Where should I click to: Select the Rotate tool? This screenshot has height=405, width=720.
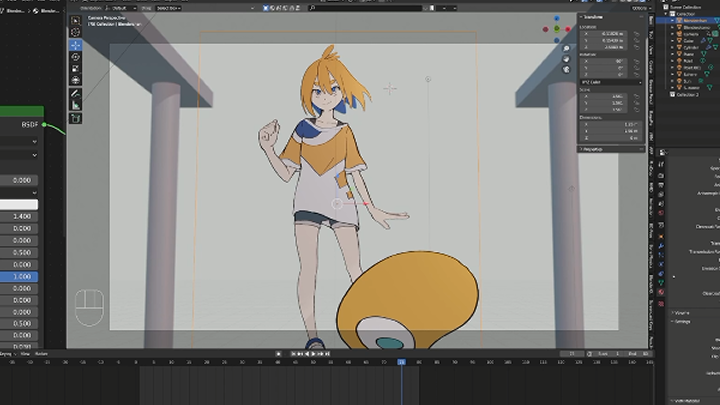75,57
